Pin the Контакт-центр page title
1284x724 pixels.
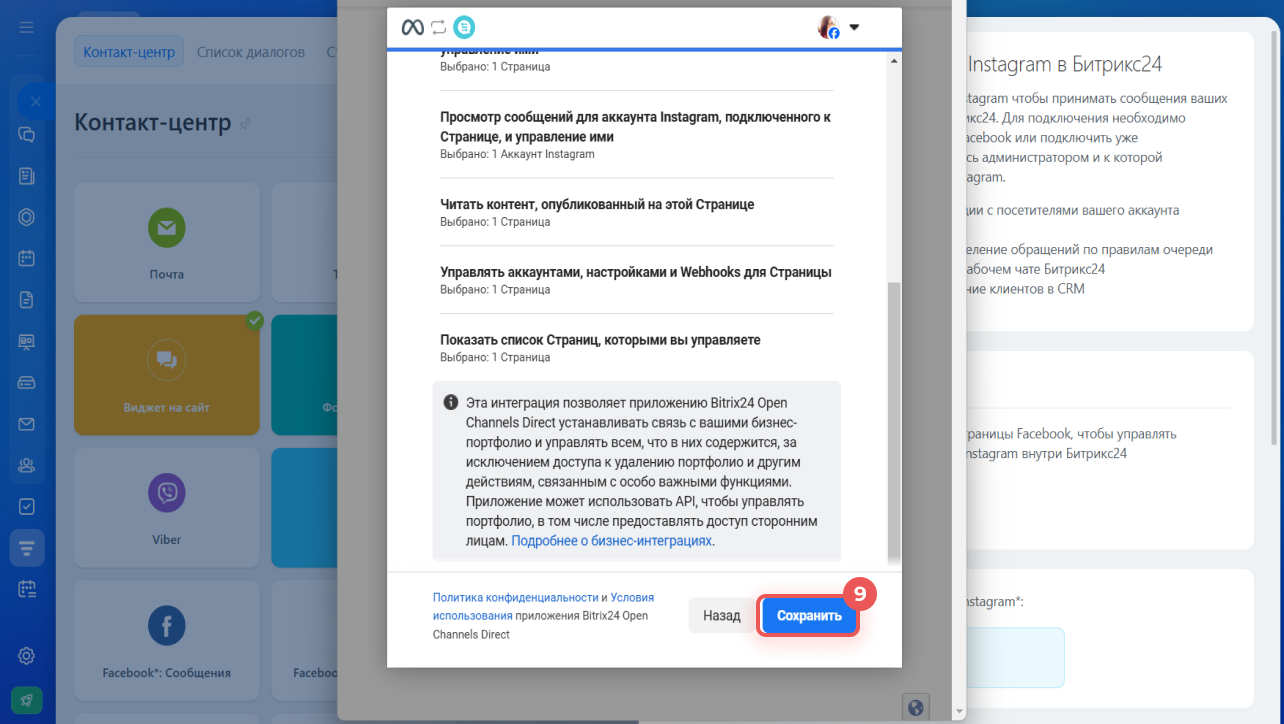tap(246, 123)
